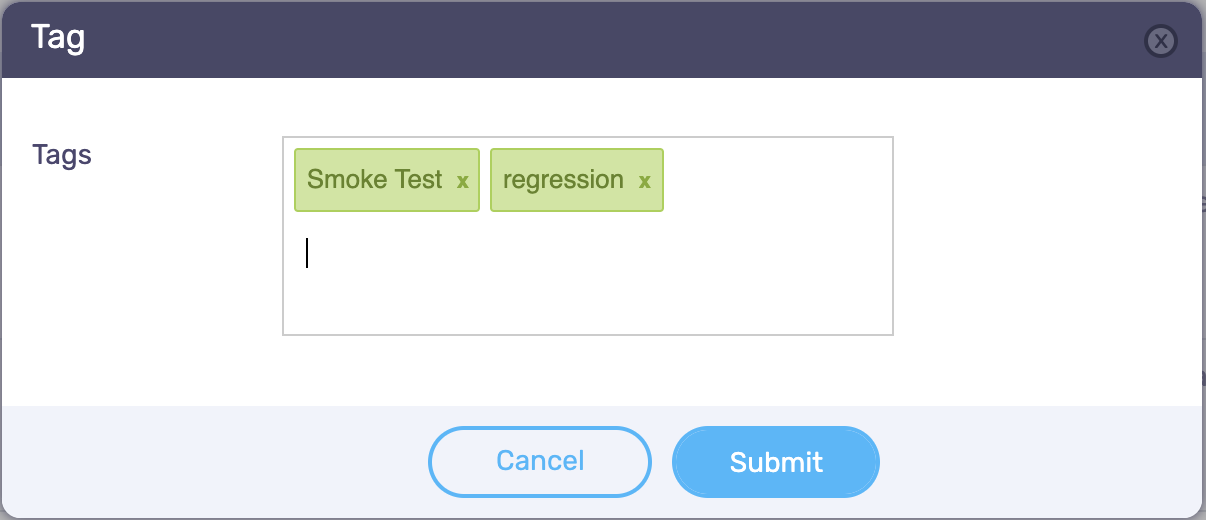This screenshot has height=520, width=1206.
Task: Select the Smoke Test tag chip text
Action: click(375, 180)
